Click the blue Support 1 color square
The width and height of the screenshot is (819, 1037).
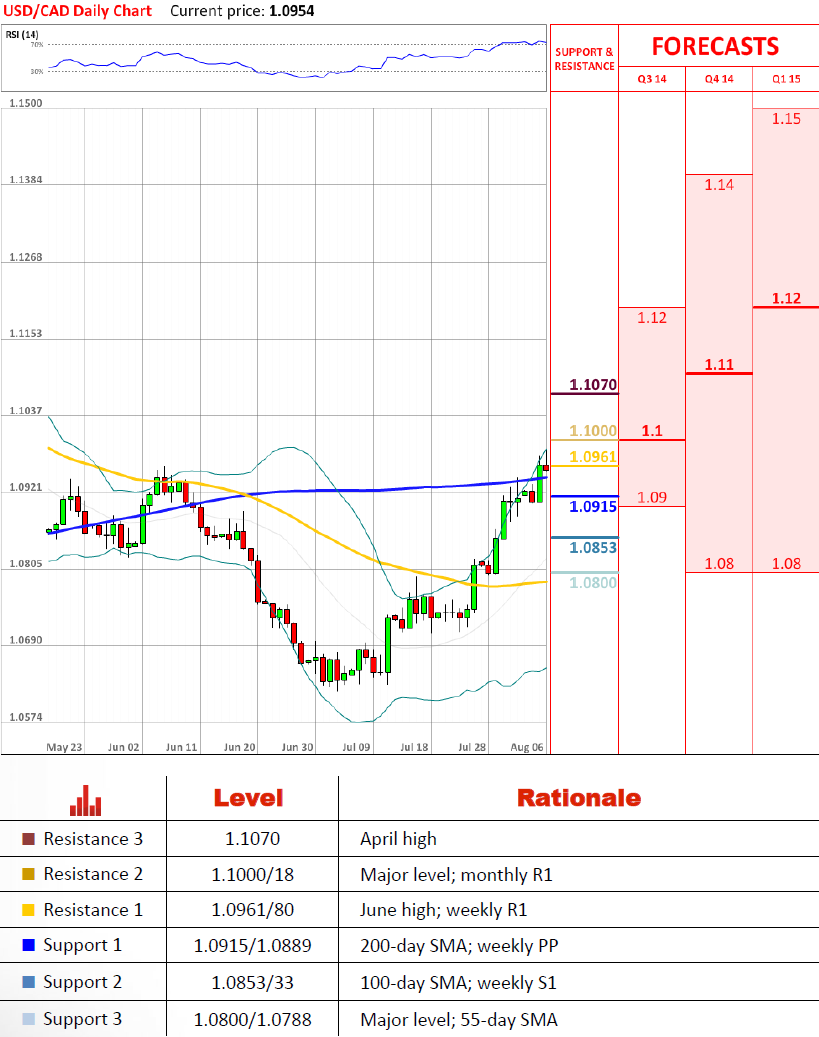coord(28,945)
